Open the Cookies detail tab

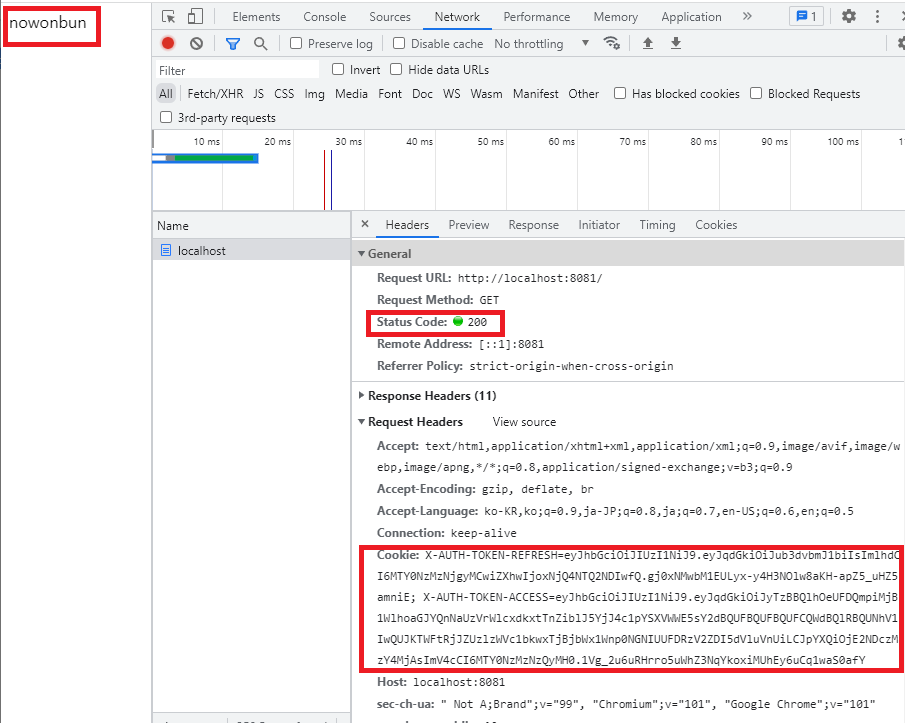tap(716, 224)
